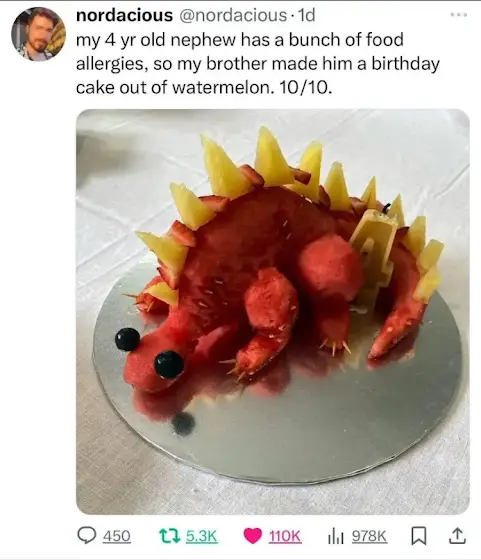
Task: Open the watermelon dinosaur photo
Action: tap(273, 311)
